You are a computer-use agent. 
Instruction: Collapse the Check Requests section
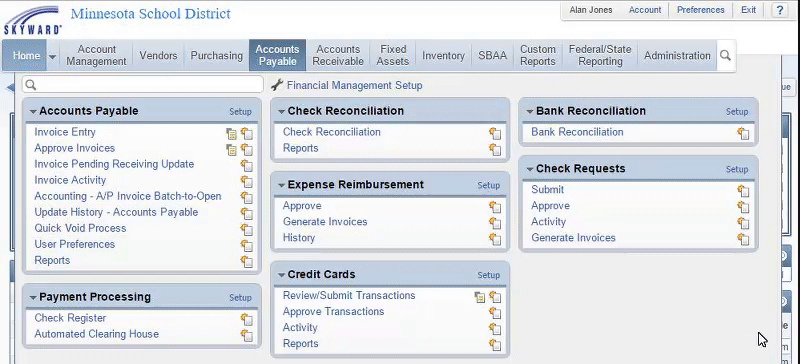tap(530, 169)
